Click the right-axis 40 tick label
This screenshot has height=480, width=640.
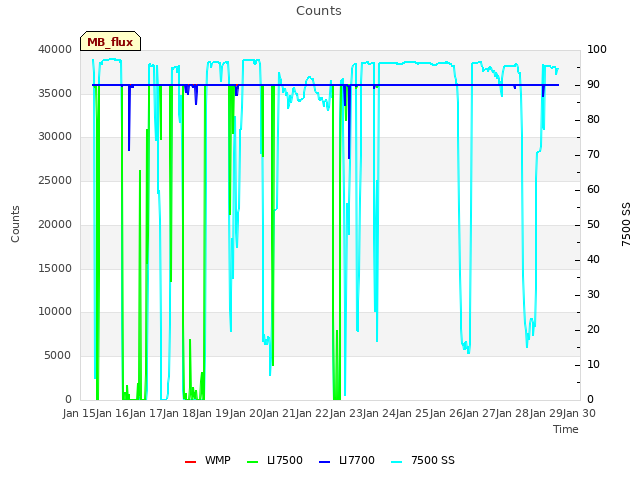click(x=593, y=260)
